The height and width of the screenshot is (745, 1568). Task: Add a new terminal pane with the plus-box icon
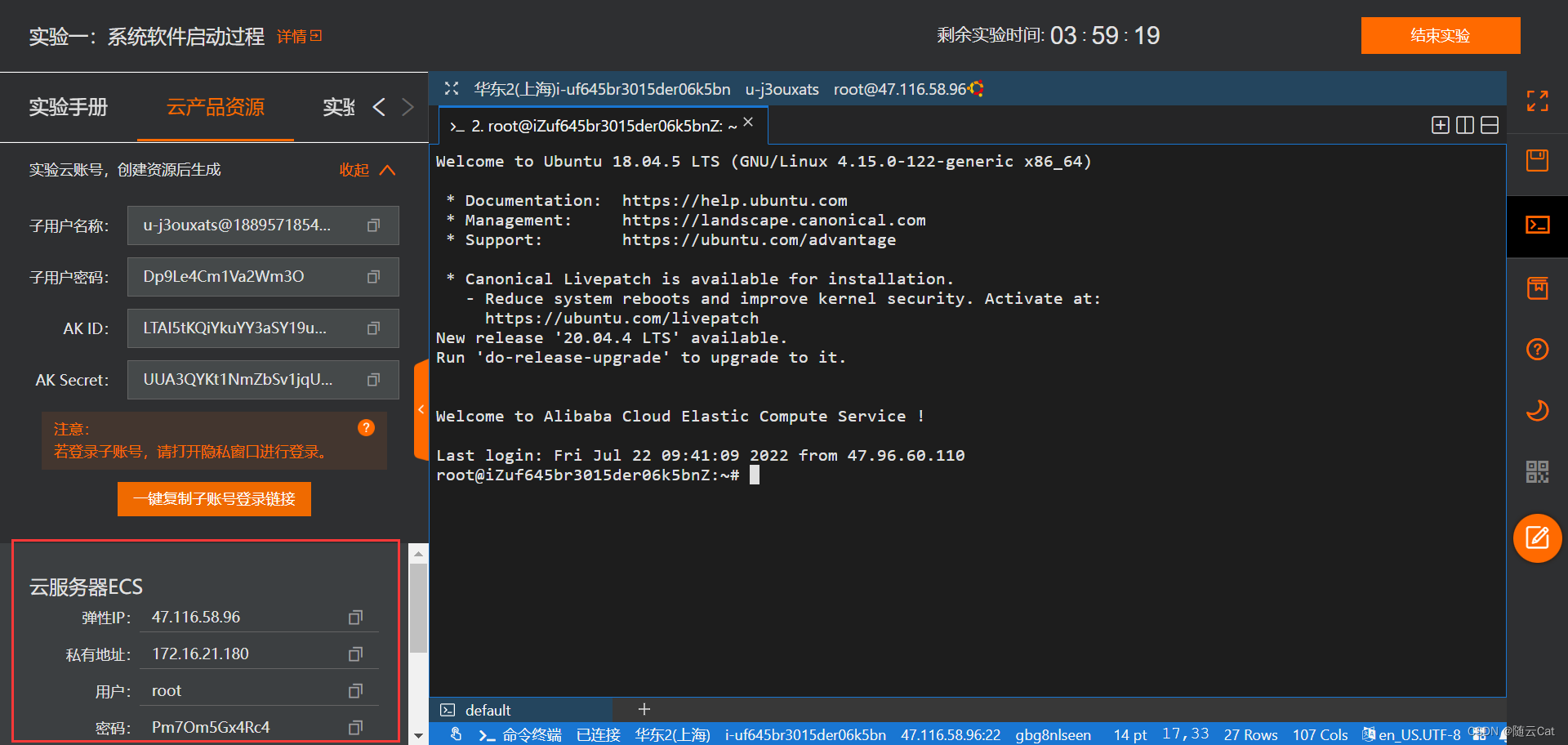point(1441,125)
